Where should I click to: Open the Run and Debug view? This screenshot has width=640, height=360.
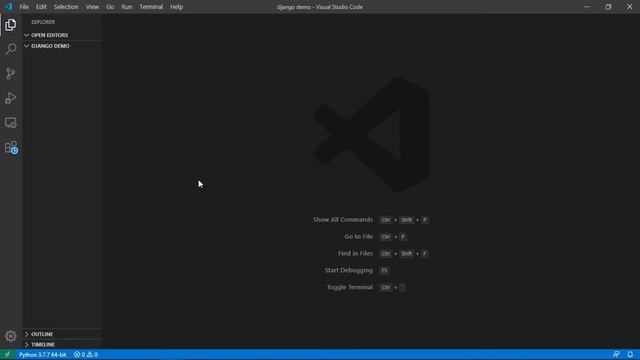tap(11, 98)
